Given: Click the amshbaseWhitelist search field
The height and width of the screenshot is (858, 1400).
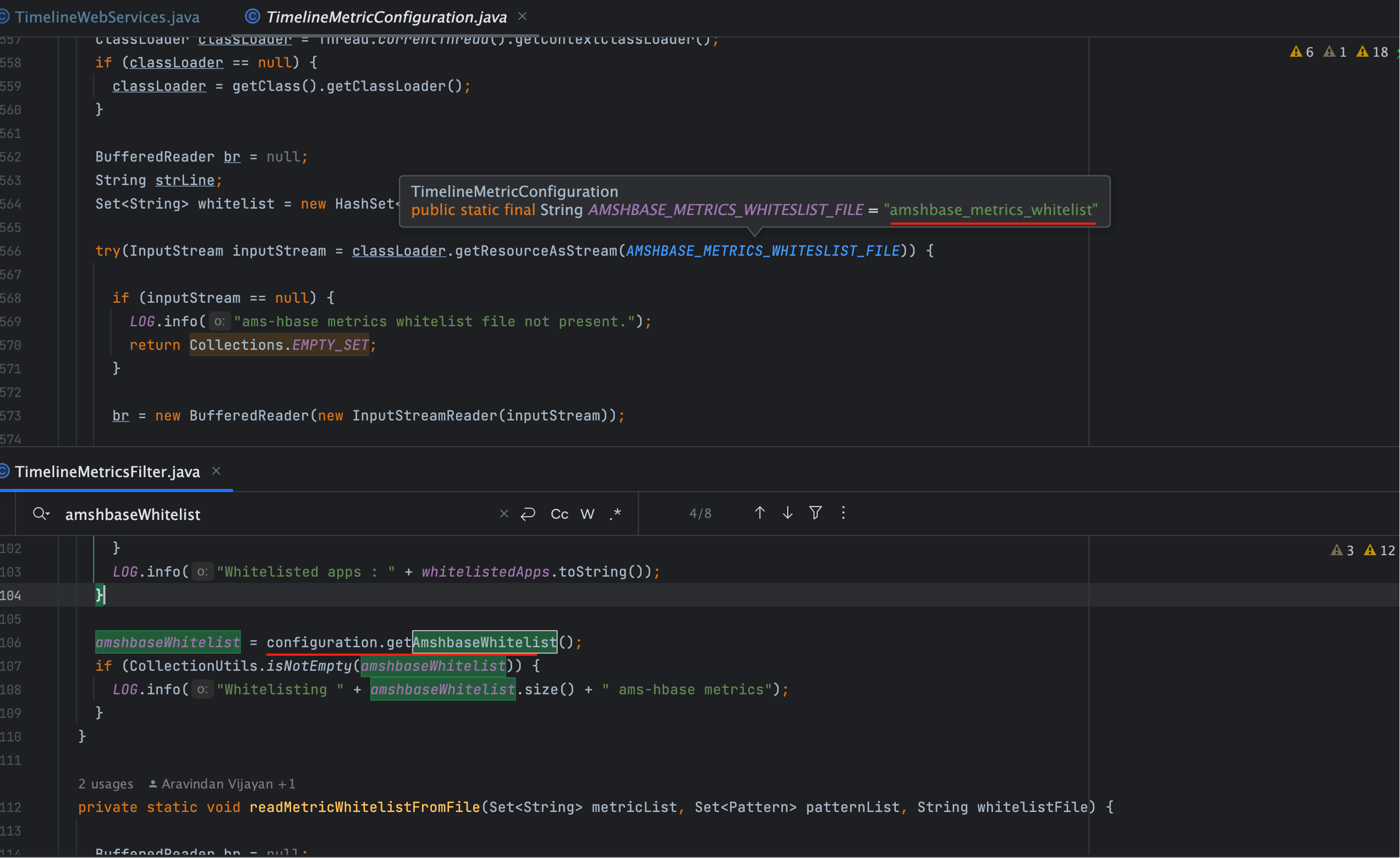Looking at the screenshot, I should pyautogui.click(x=278, y=515).
